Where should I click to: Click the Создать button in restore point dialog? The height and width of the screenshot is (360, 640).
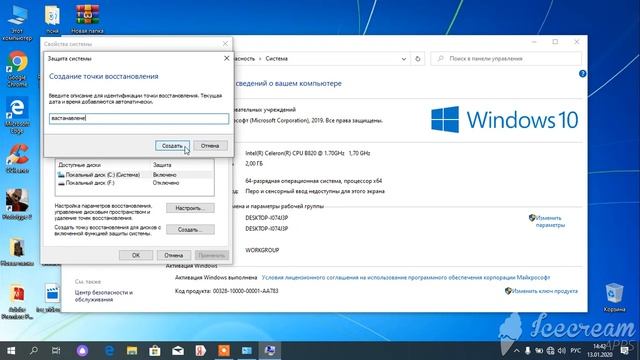172,146
